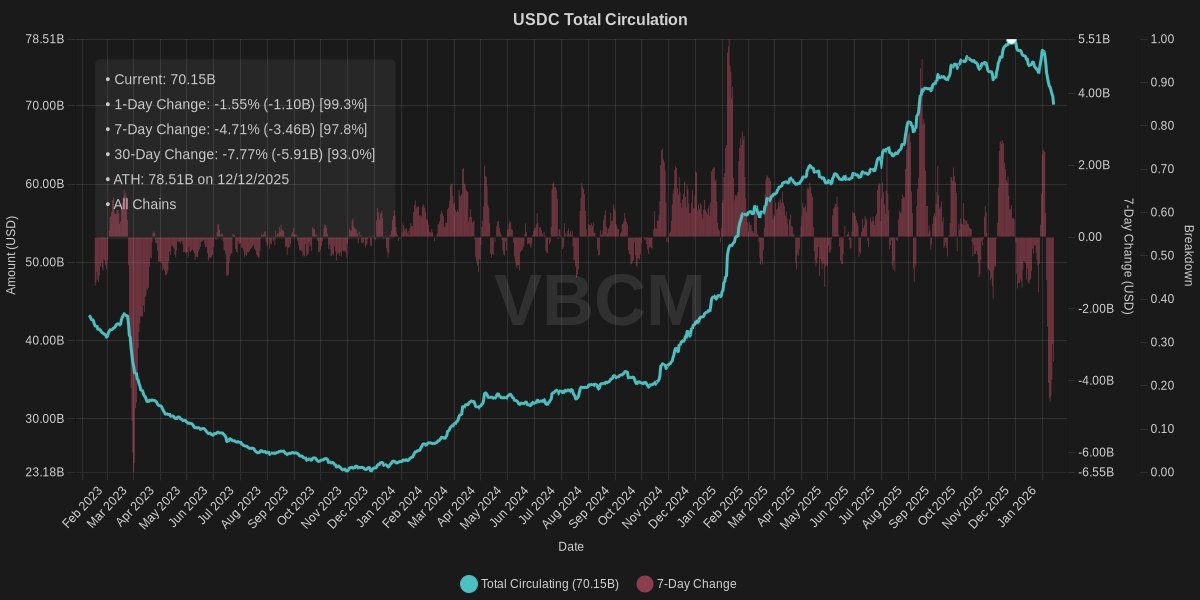Viewport: 1200px width, 600px height.
Task: Click the VBCM watermark in chart center
Action: 599,301
